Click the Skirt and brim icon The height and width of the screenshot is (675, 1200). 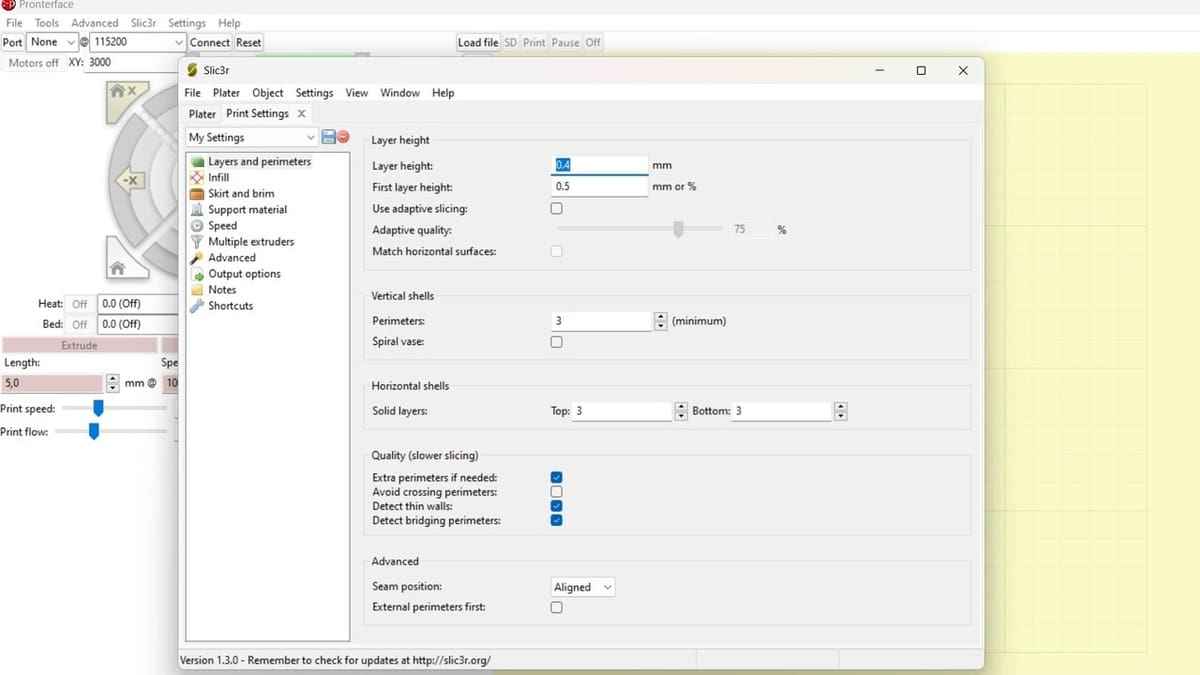197,194
